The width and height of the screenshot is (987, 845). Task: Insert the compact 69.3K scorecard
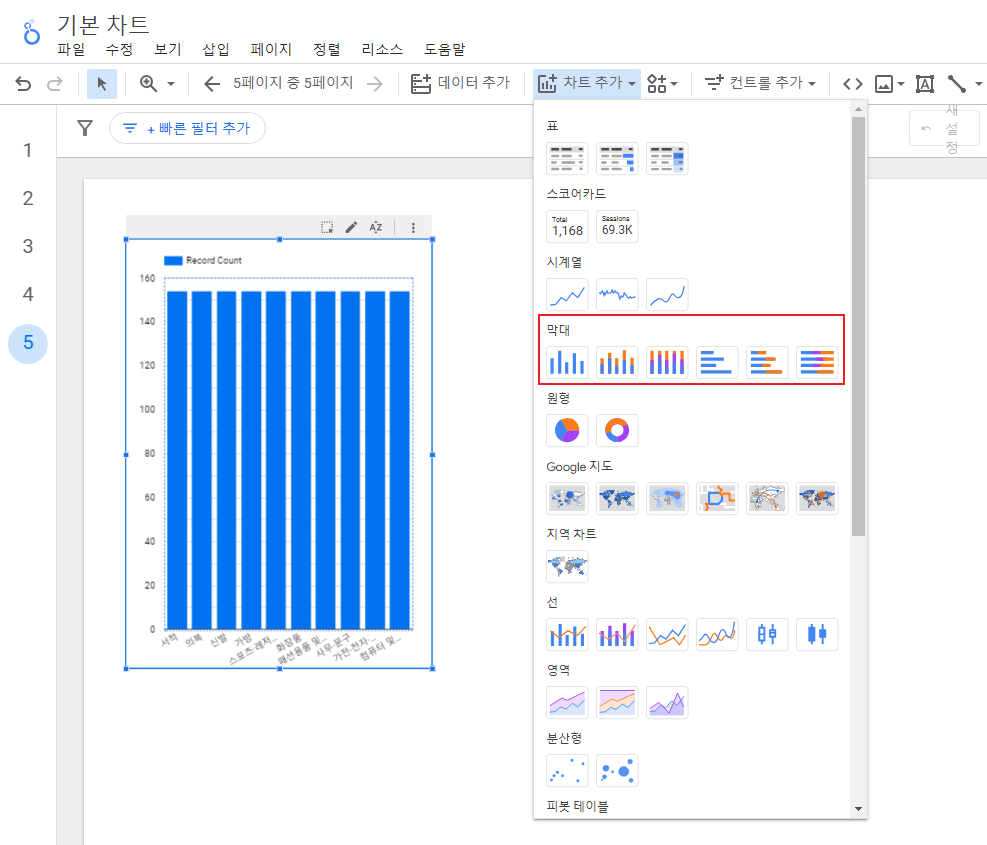pyautogui.click(x=617, y=226)
